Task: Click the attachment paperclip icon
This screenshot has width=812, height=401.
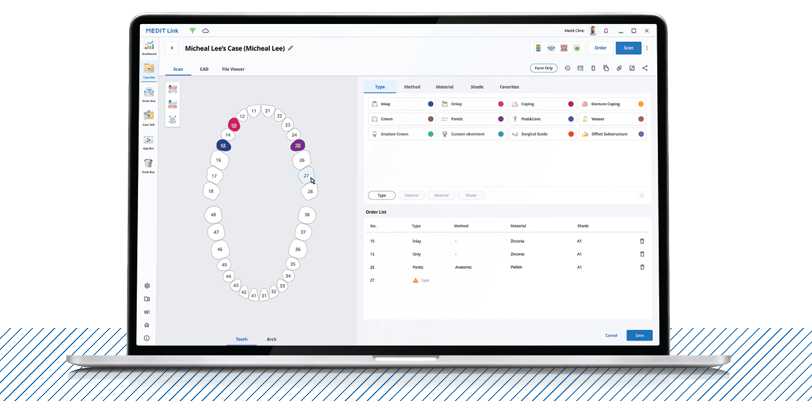Action: (619, 68)
